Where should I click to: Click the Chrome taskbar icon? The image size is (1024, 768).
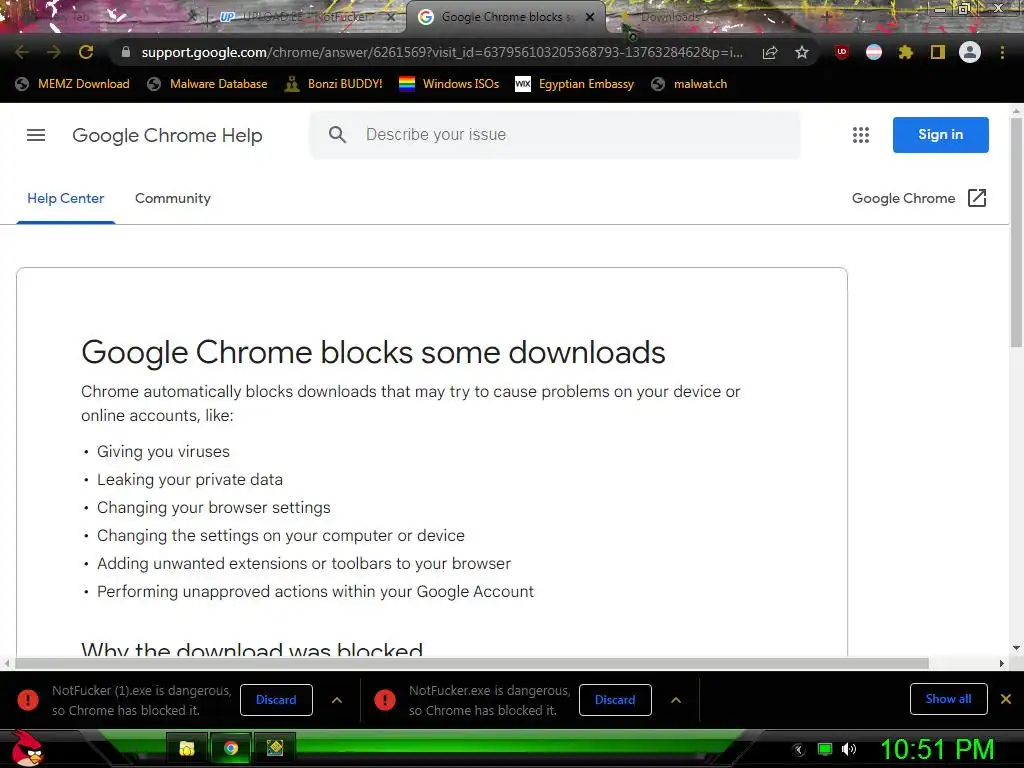tap(231, 748)
